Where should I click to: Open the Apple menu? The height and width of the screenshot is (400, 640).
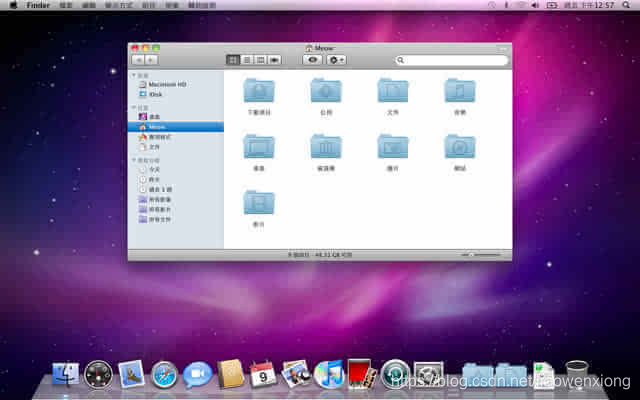tap(13, 5)
